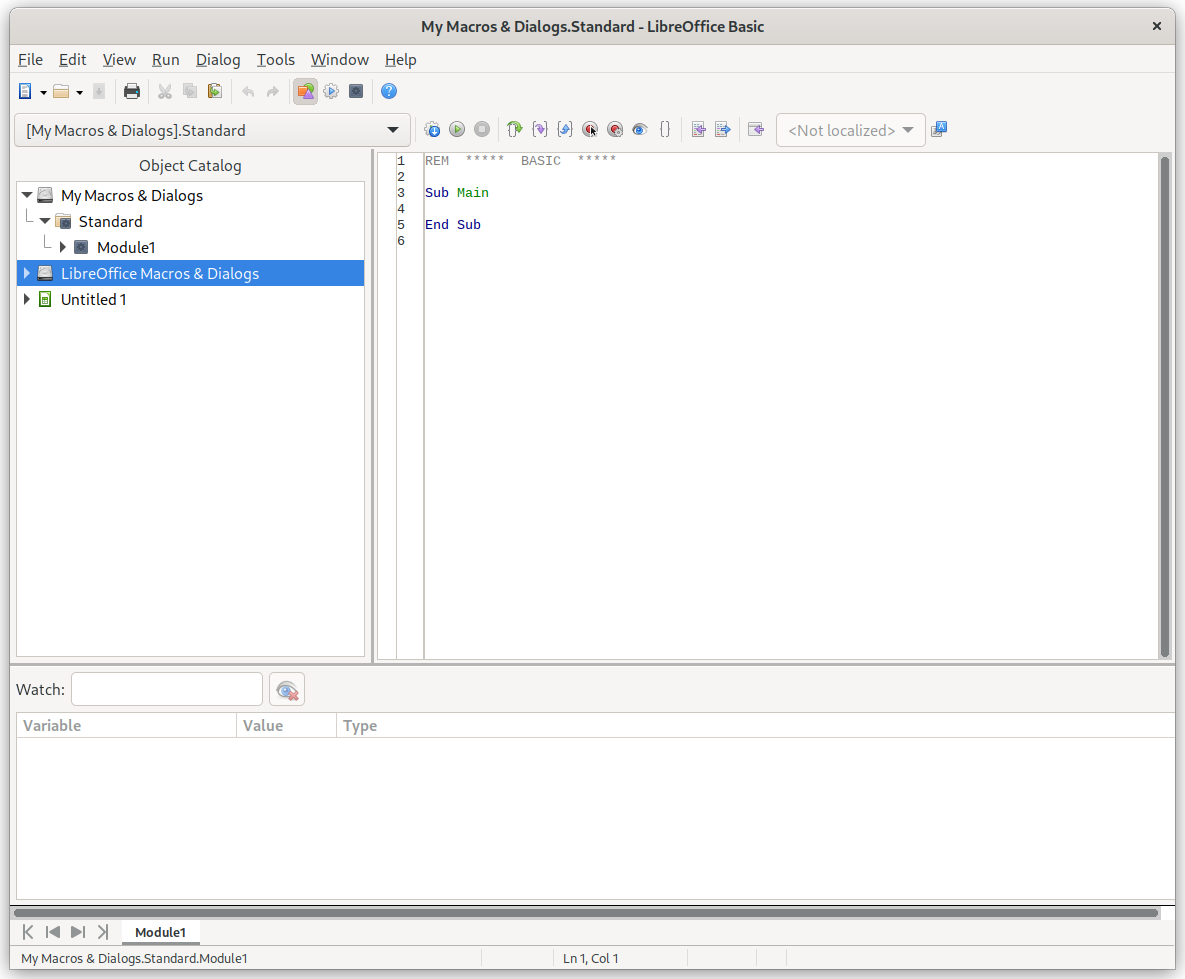Screen dimensions: 1185x979
Task: Go to next module tab arrow
Action: point(78,932)
